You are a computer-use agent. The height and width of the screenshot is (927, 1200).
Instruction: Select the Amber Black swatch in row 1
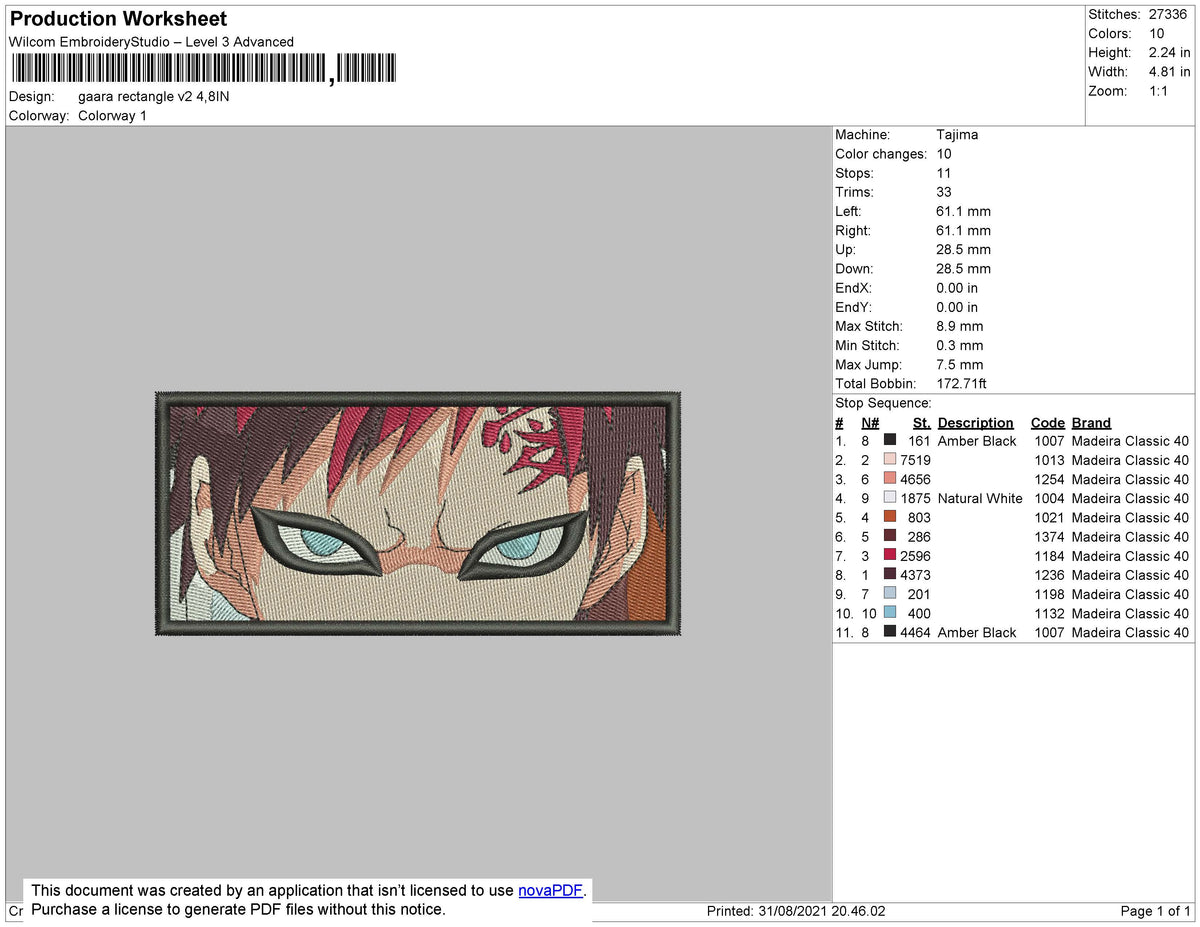pyautogui.click(x=889, y=440)
